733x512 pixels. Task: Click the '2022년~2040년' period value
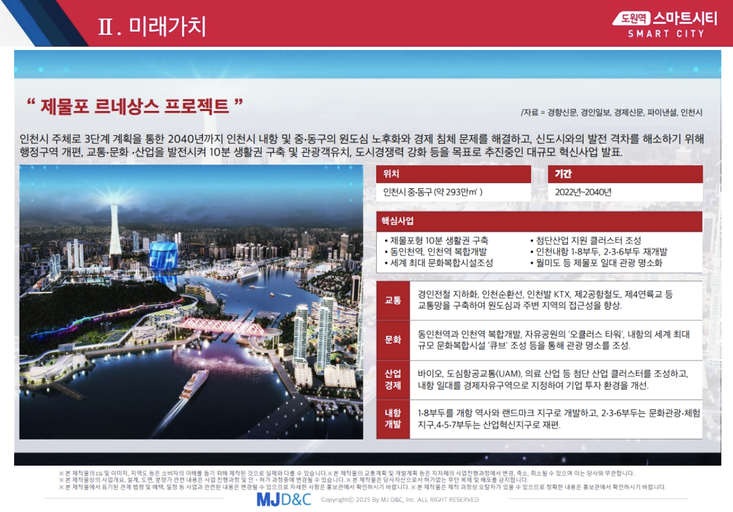click(x=583, y=192)
